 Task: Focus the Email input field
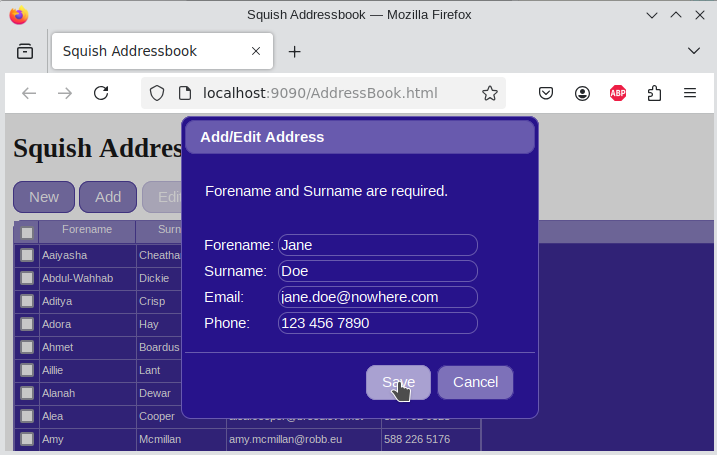pyautogui.click(x=378, y=297)
